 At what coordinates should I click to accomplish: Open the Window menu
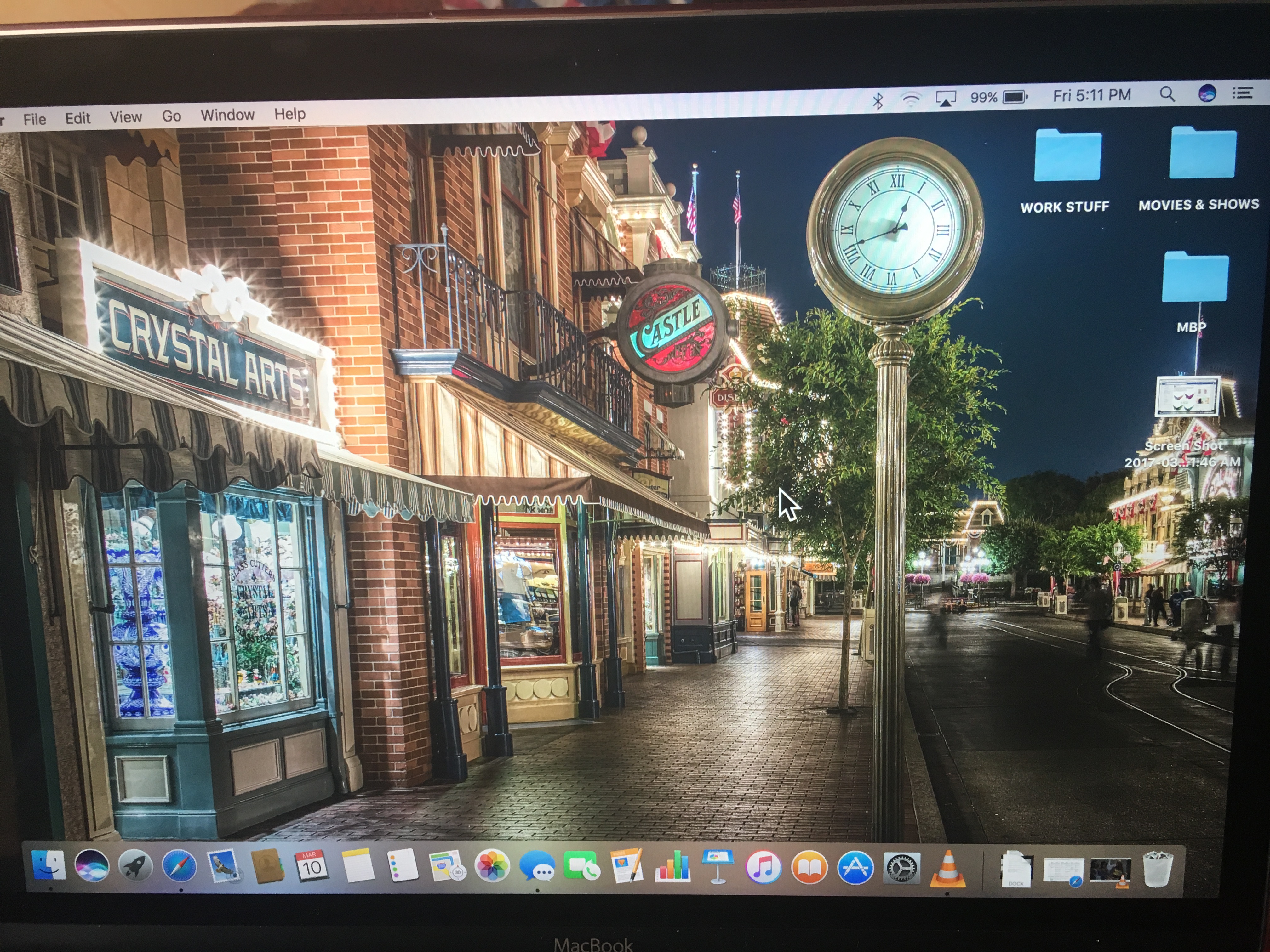[x=227, y=115]
